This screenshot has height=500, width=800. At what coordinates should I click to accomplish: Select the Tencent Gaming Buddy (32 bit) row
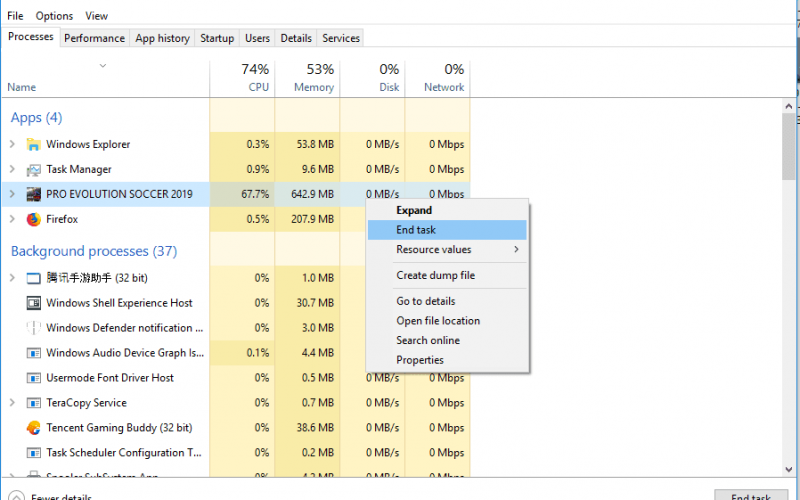tap(236, 428)
